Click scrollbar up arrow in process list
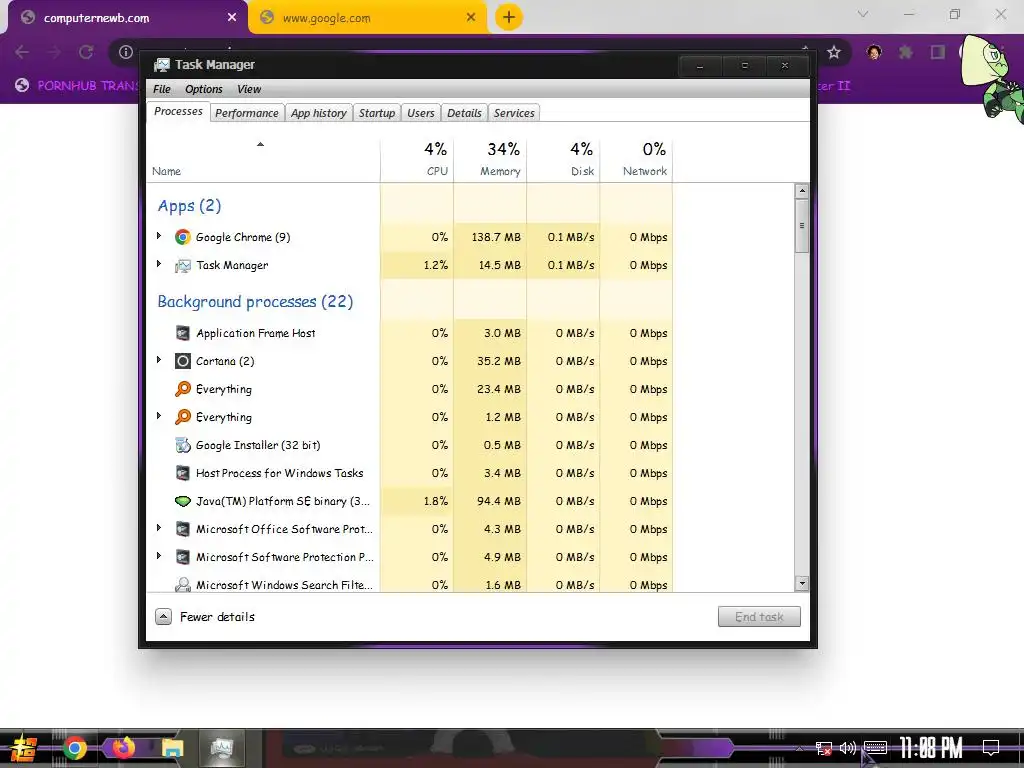The image size is (1024, 768). (x=802, y=191)
